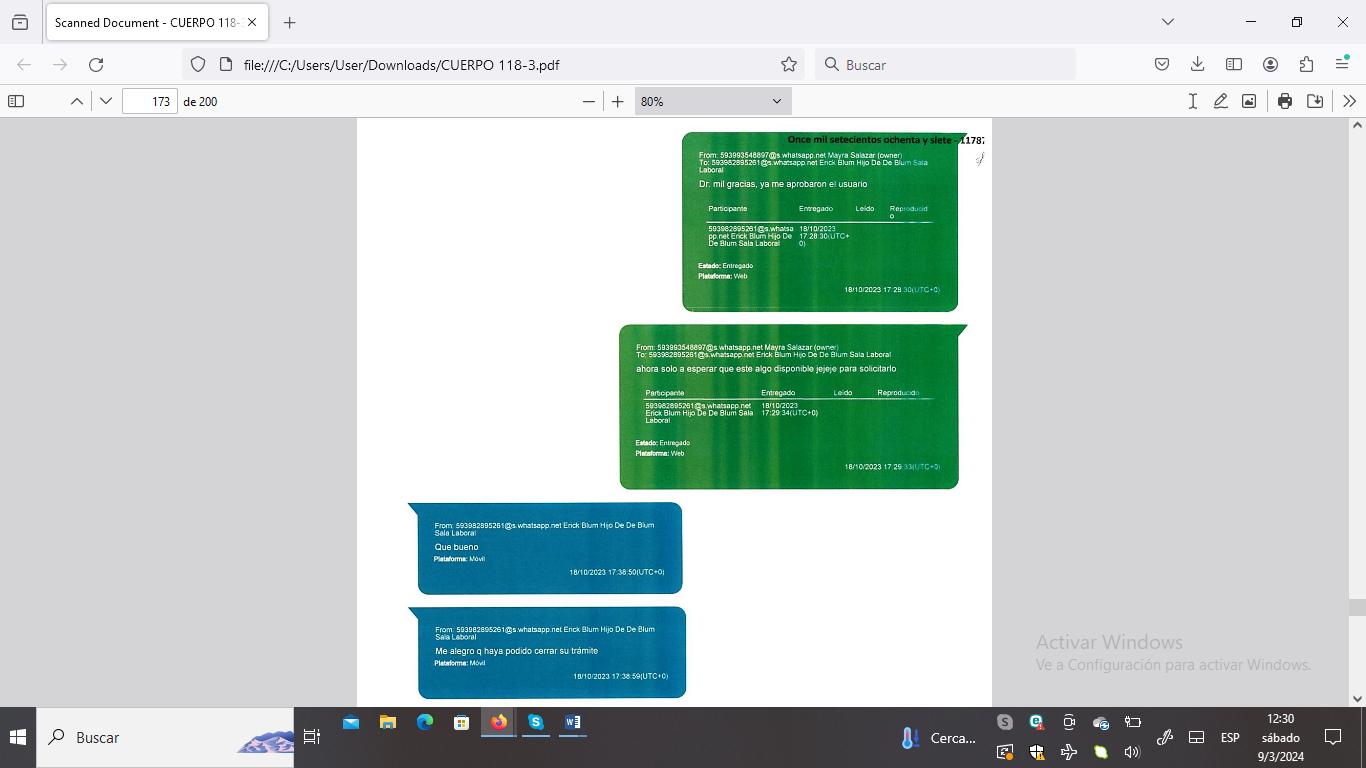Image resolution: width=1366 pixels, height=768 pixels.
Task: Open Mail app from taskbar
Action: 351,722
